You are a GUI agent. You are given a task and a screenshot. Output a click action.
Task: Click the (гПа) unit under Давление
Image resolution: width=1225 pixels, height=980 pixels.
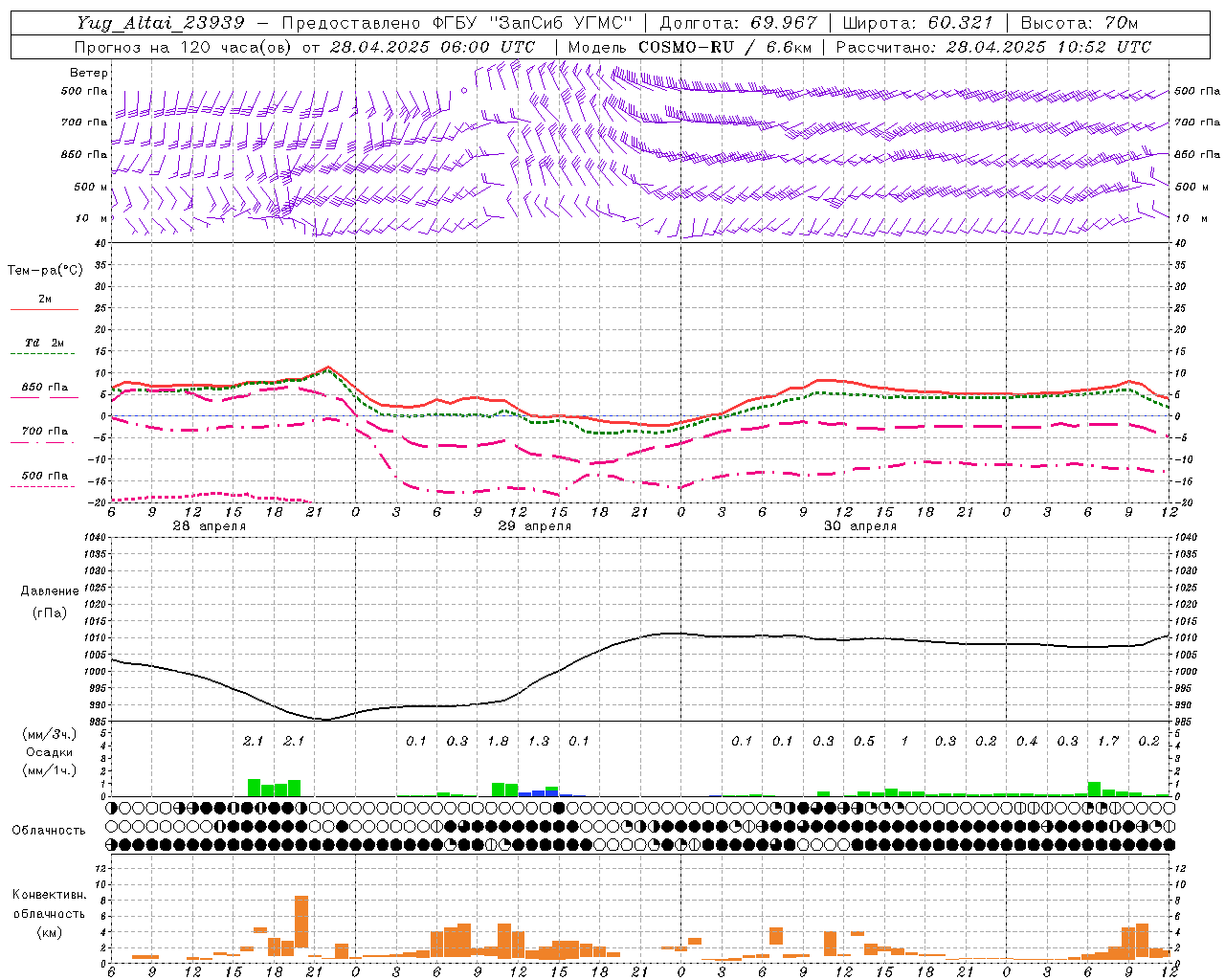50,612
